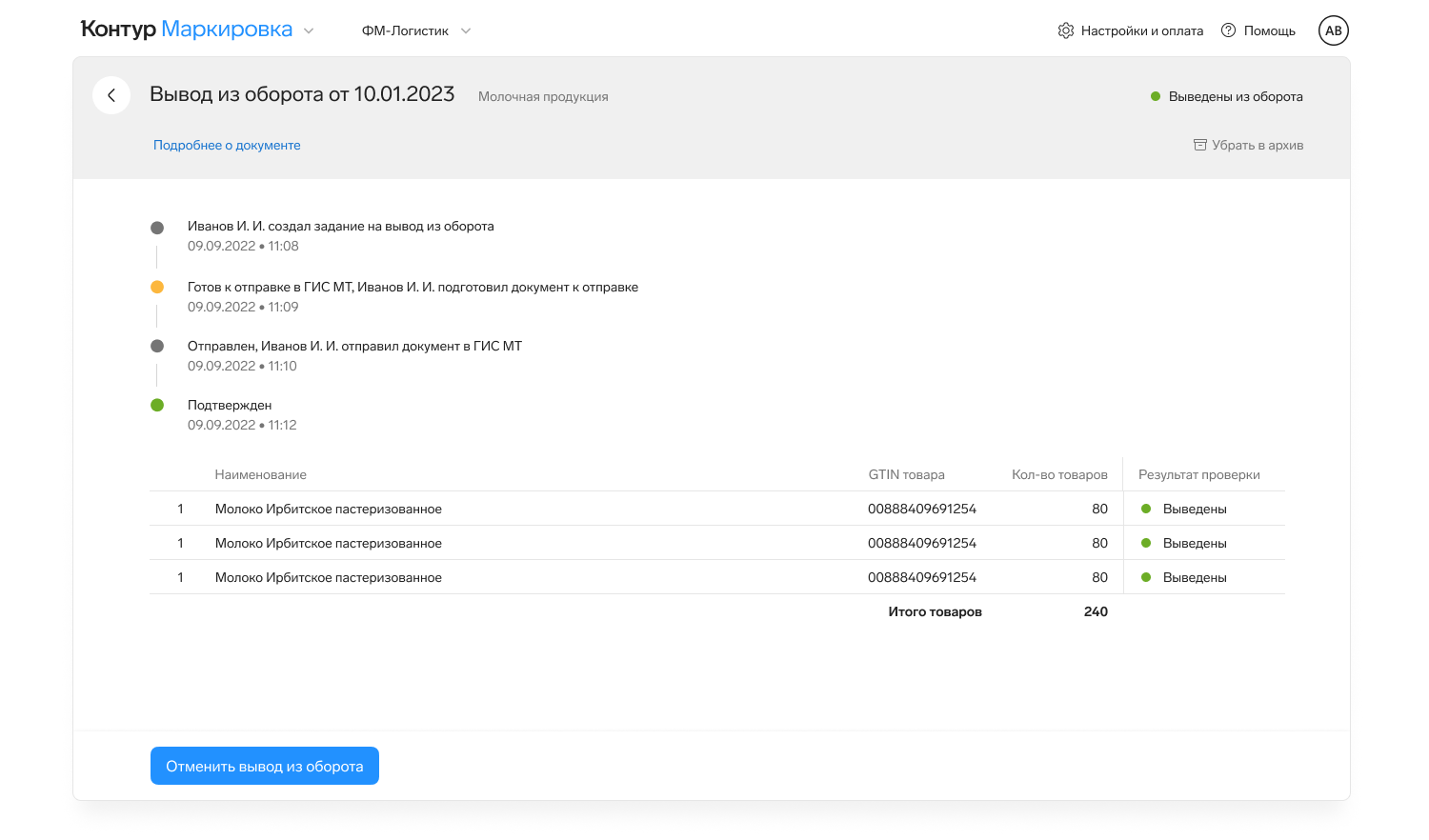The width and height of the screenshot is (1429, 840).
Task: Open the Помощь menu item
Action: (1269, 30)
